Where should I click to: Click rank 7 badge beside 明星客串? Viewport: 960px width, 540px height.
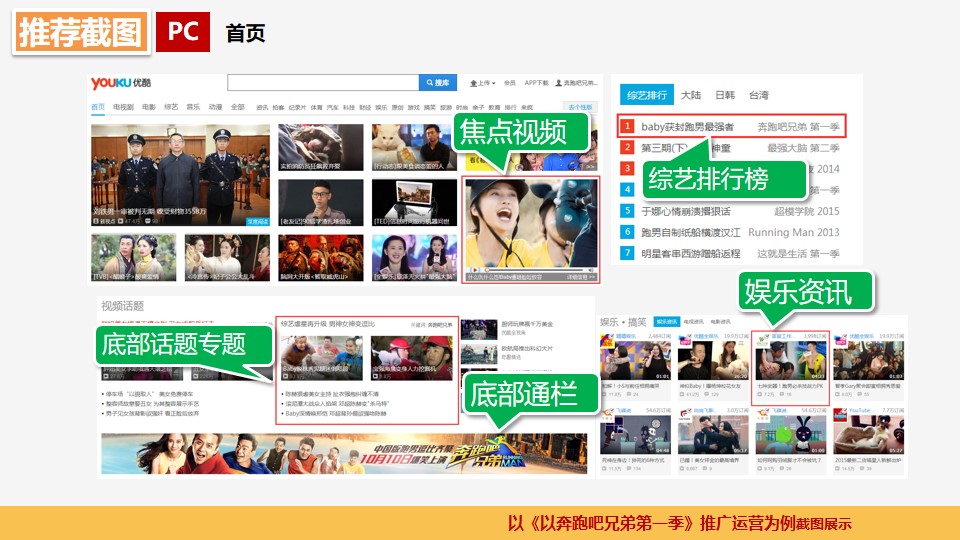tap(627, 253)
